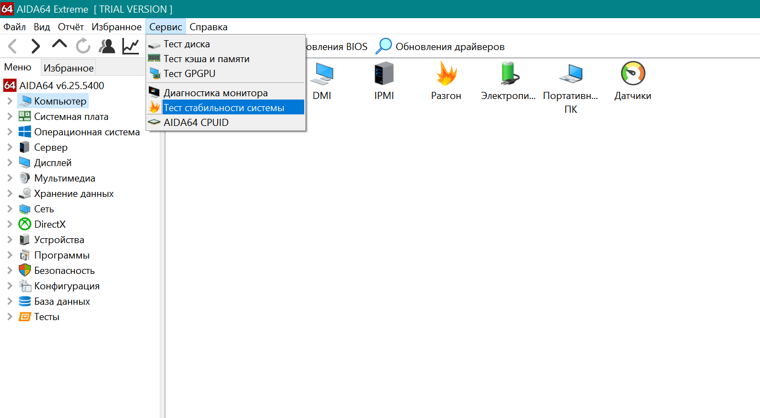This screenshot has height=418, width=760.
Task: Click the Мультимедиа speaker icon
Action: (x=25, y=178)
